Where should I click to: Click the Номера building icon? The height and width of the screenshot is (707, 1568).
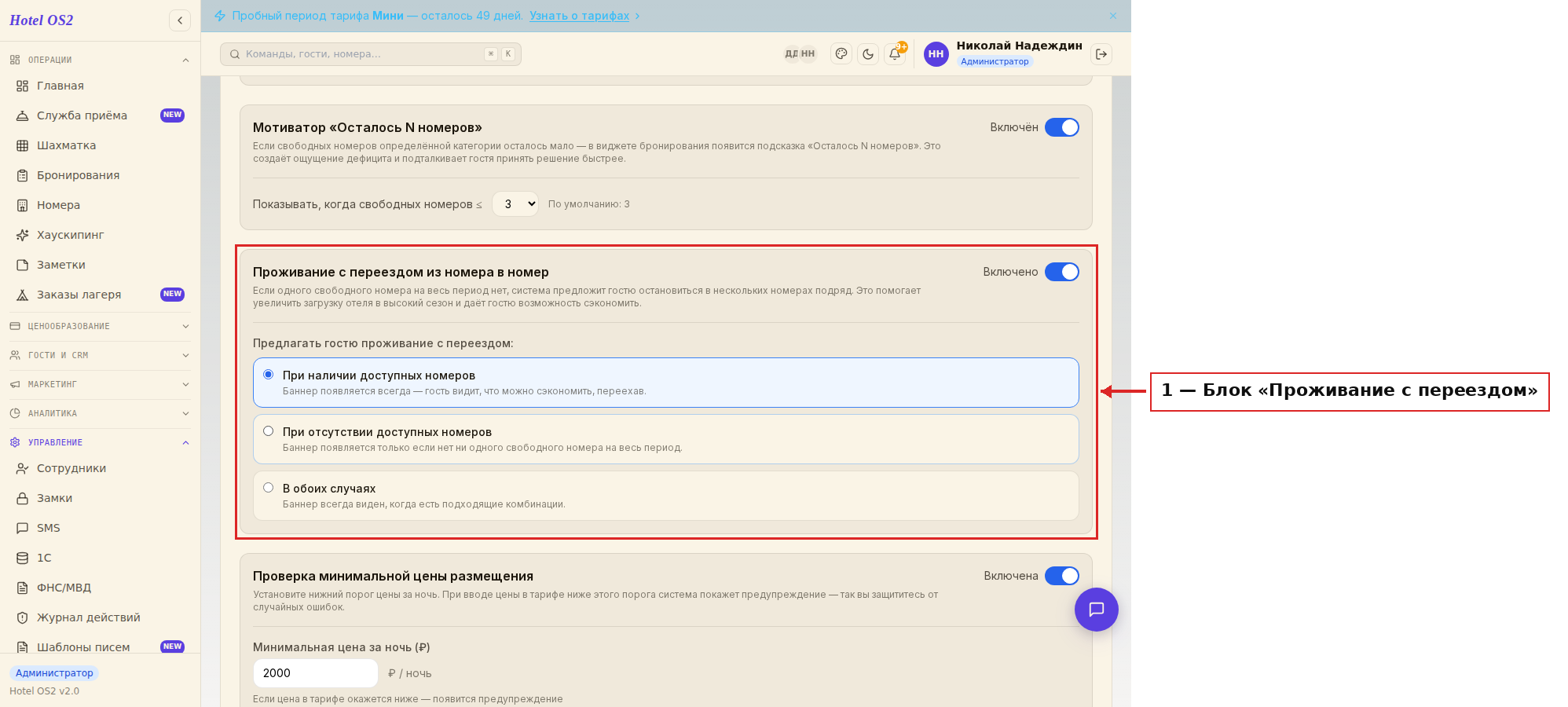(x=22, y=205)
